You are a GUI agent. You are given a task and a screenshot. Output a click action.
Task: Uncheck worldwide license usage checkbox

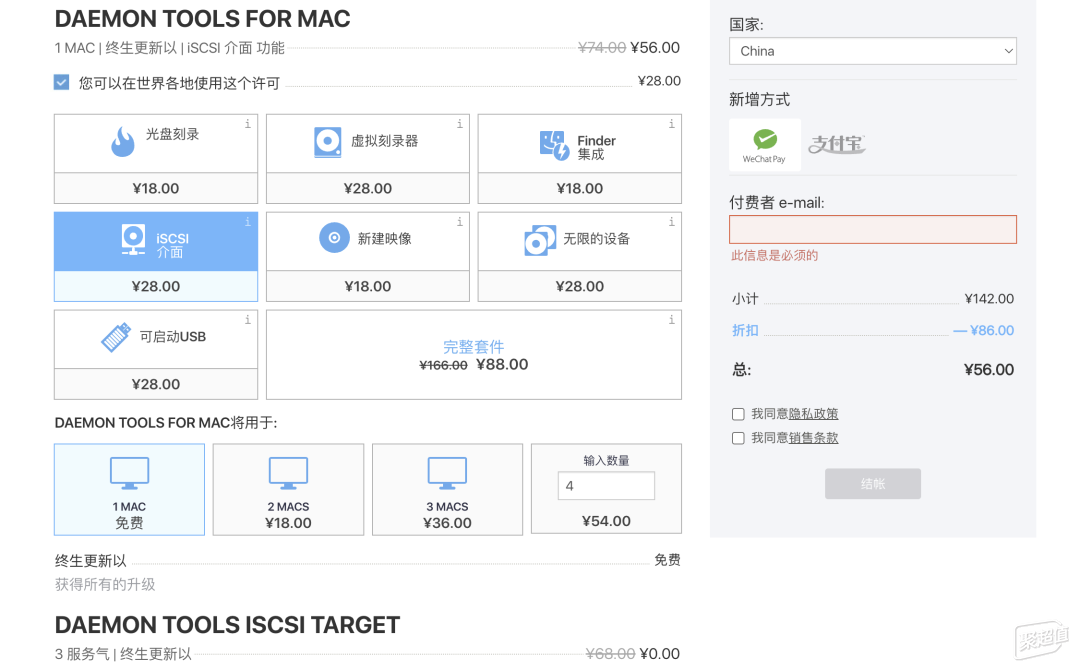[61, 83]
